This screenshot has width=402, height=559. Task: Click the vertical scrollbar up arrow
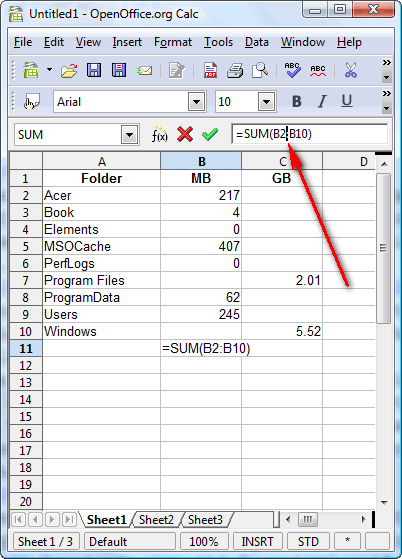384,164
